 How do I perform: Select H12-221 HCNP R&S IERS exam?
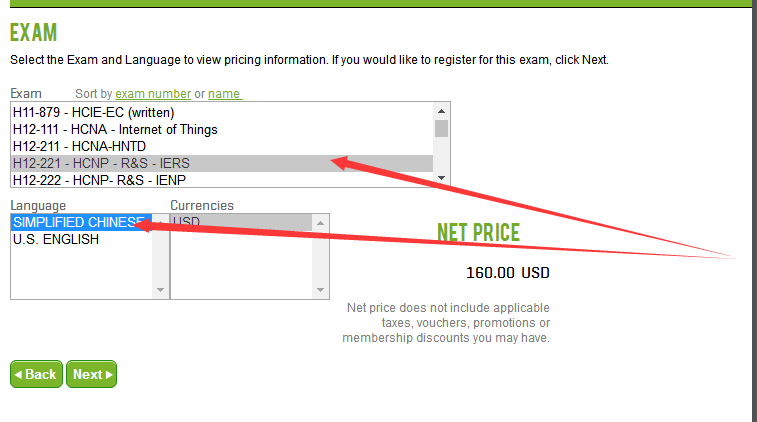pyautogui.click(x=101, y=163)
